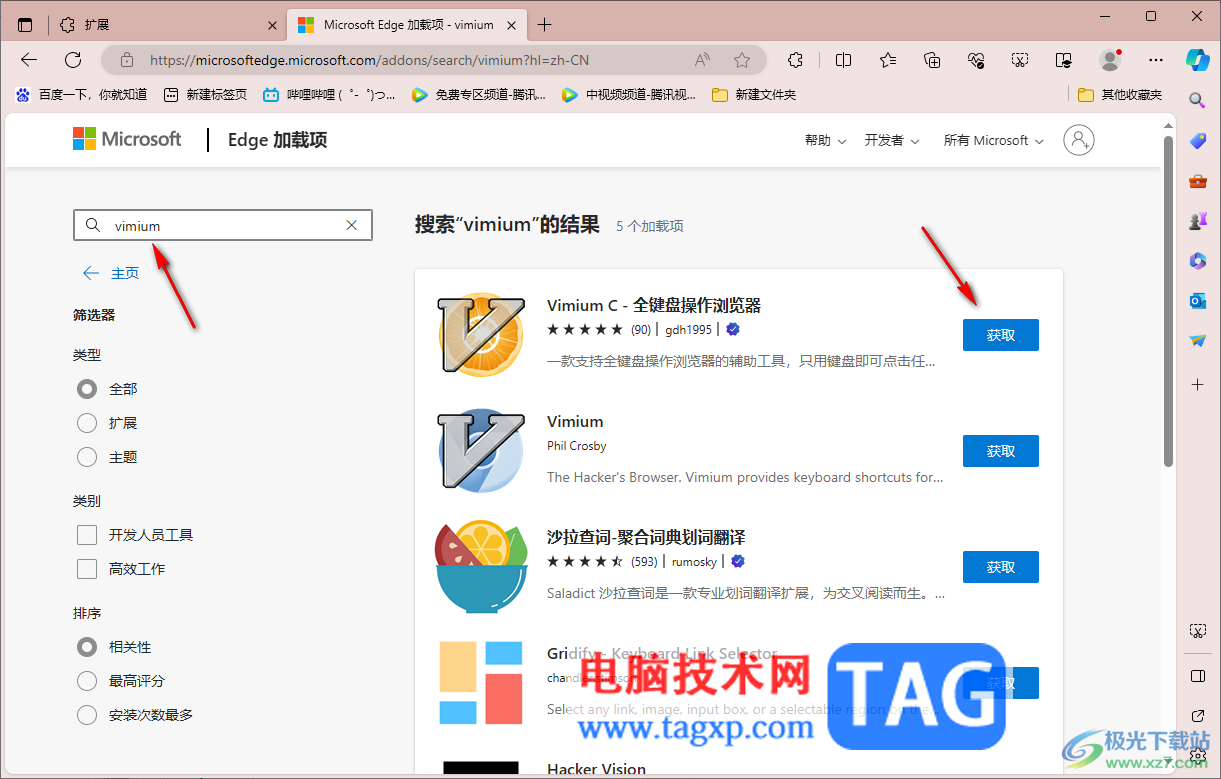Open browser essentials heart icon

click(977, 60)
